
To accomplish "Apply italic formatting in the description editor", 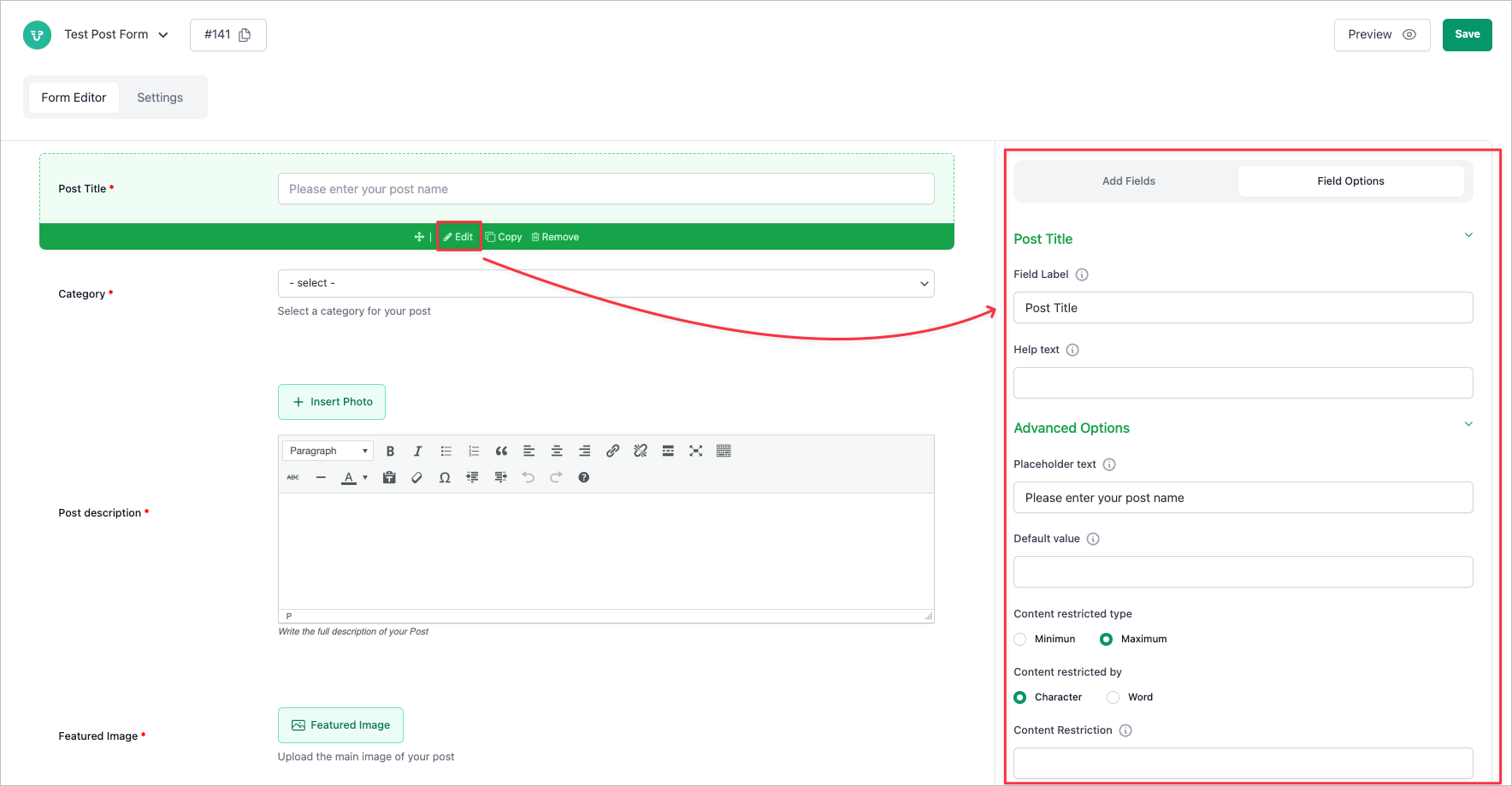I will [418, 451].
